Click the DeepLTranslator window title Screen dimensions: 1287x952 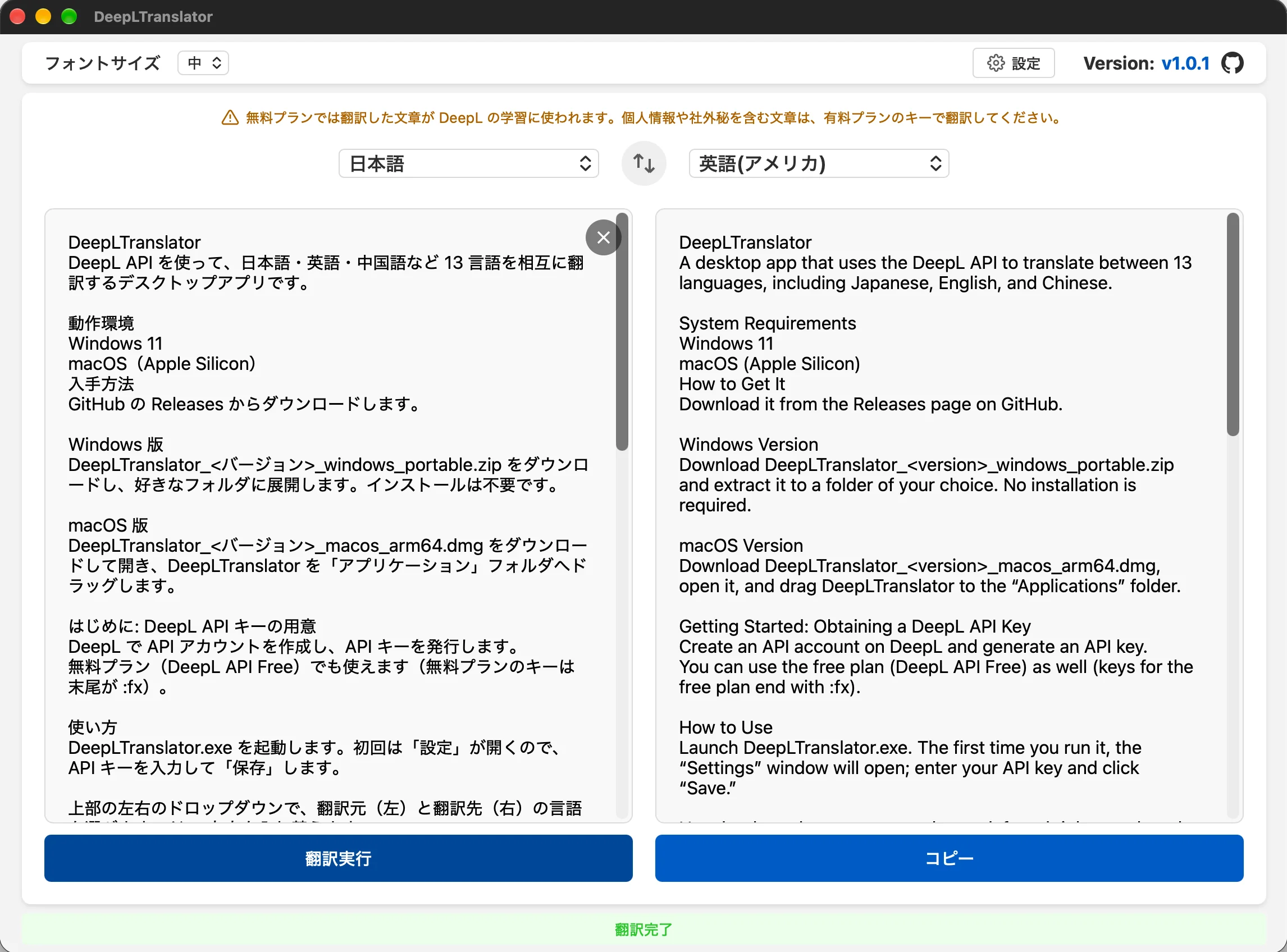coord(153,17)
